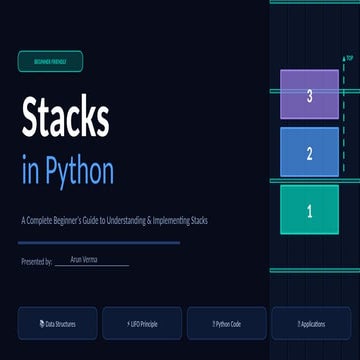Click the Beginner Friendly badge

coord(50,61)
